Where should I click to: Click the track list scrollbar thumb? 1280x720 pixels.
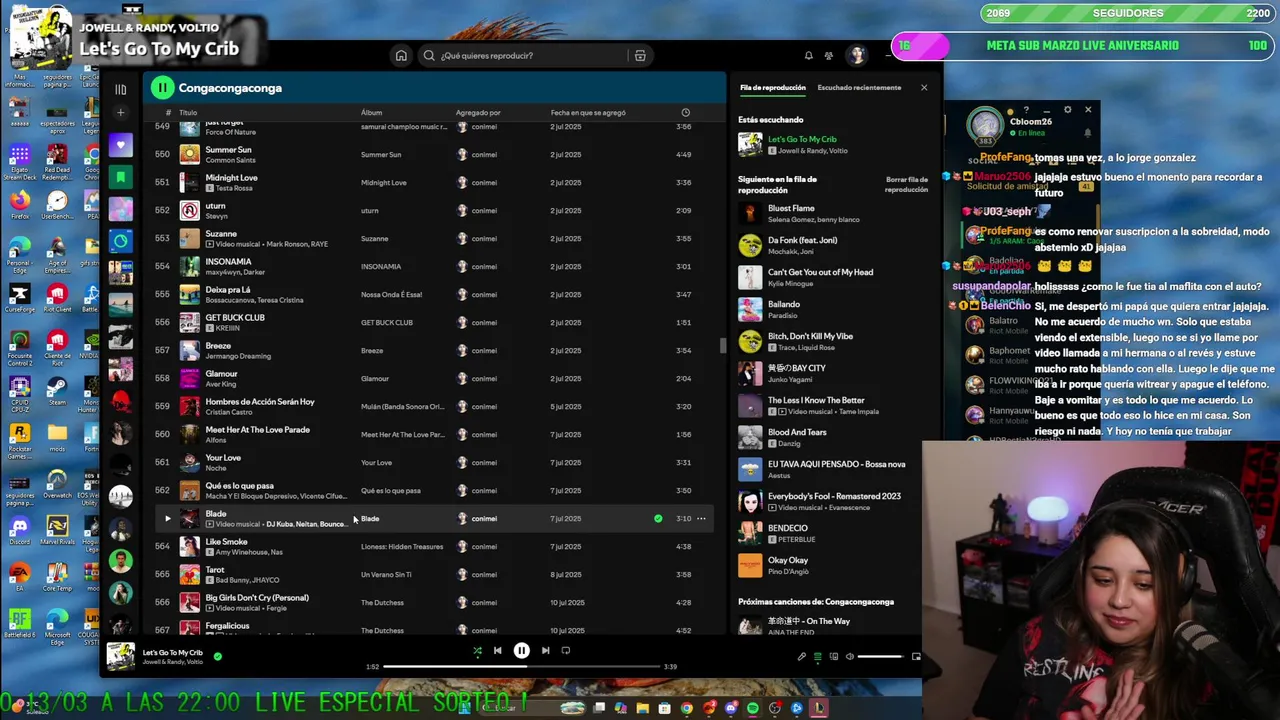tap(723, 346)
